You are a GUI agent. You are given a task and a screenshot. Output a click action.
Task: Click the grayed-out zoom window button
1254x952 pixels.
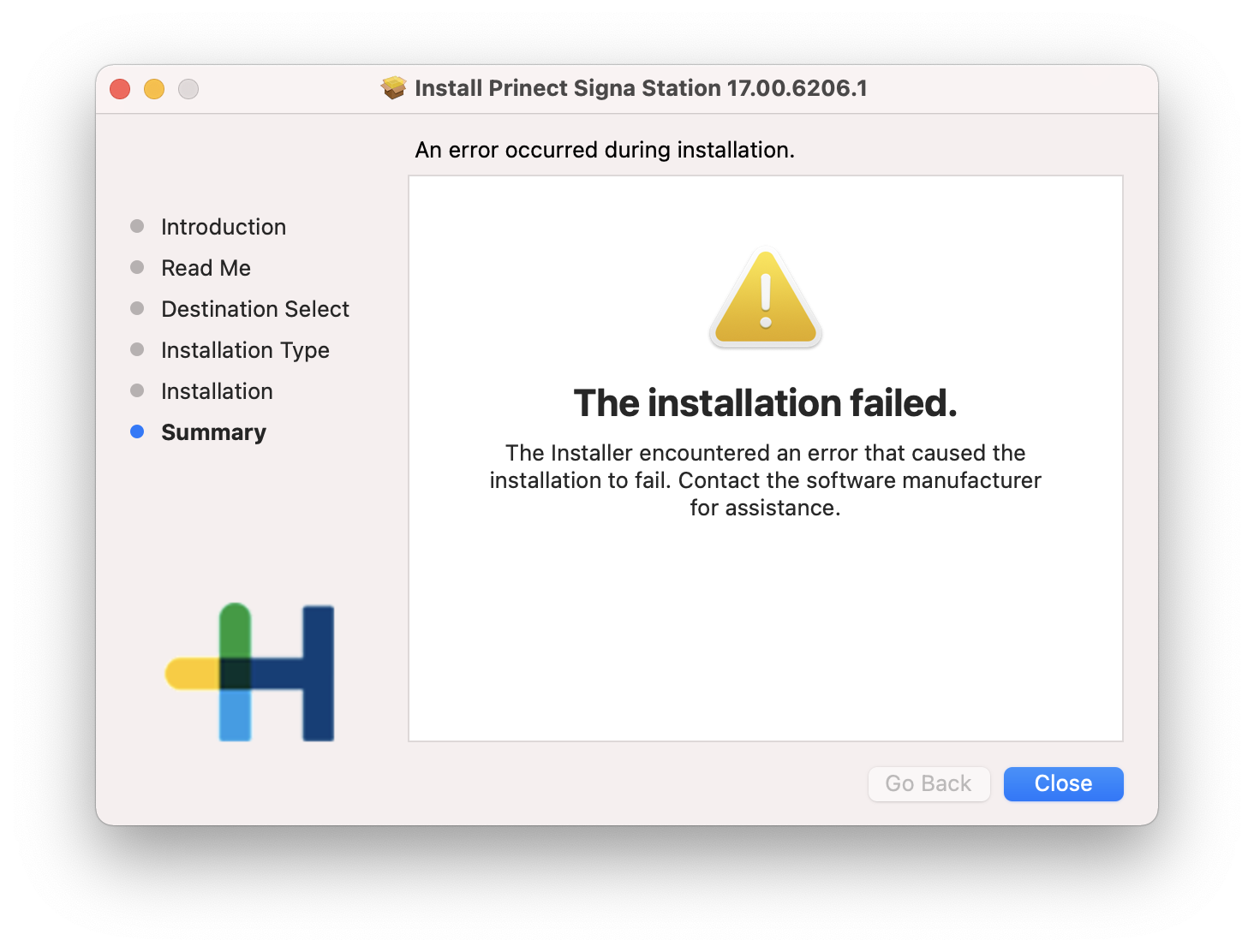tap(188, 89)
